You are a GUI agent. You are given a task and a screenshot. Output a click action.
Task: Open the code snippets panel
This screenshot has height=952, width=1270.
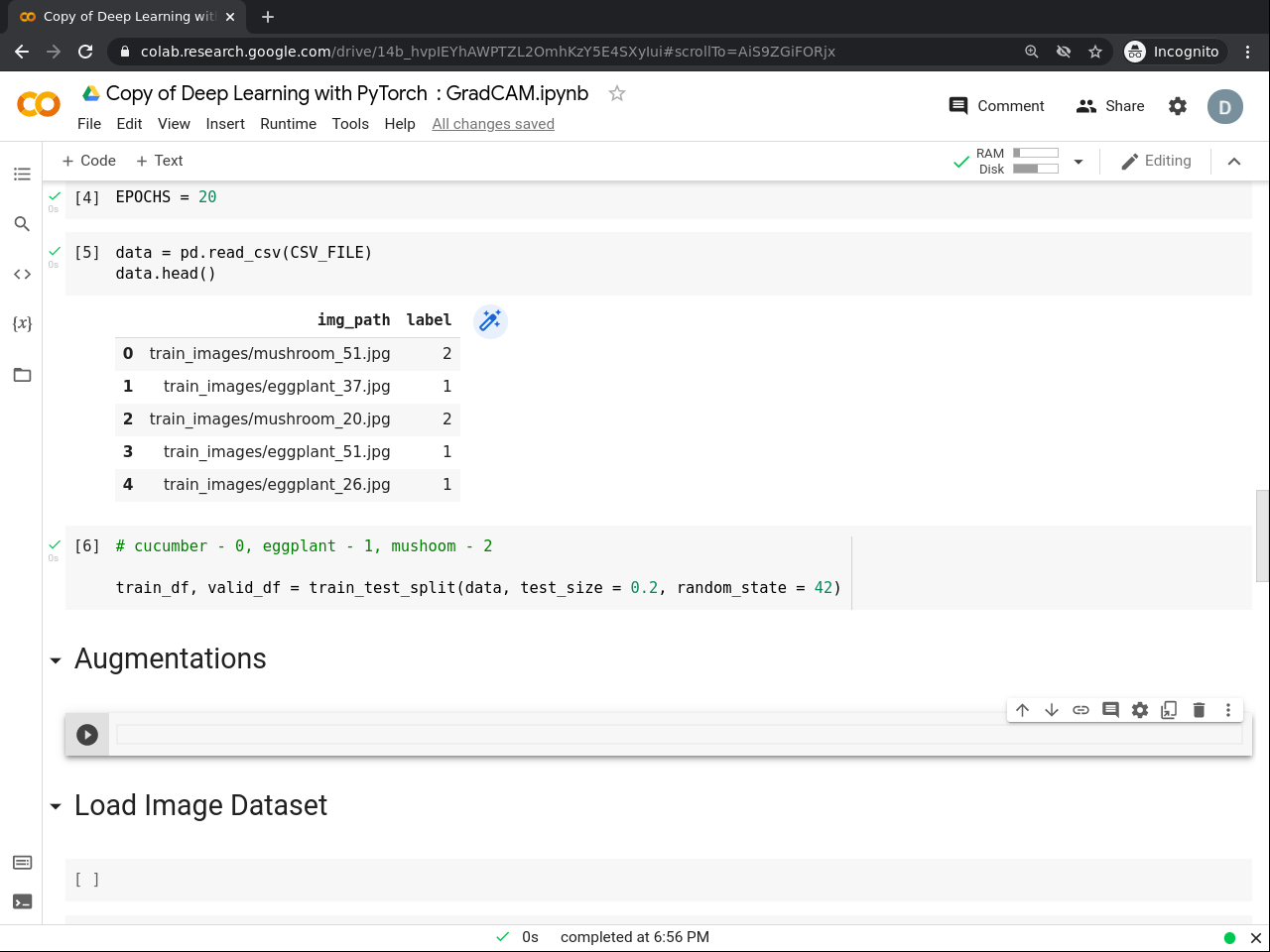tap(22, 274)
